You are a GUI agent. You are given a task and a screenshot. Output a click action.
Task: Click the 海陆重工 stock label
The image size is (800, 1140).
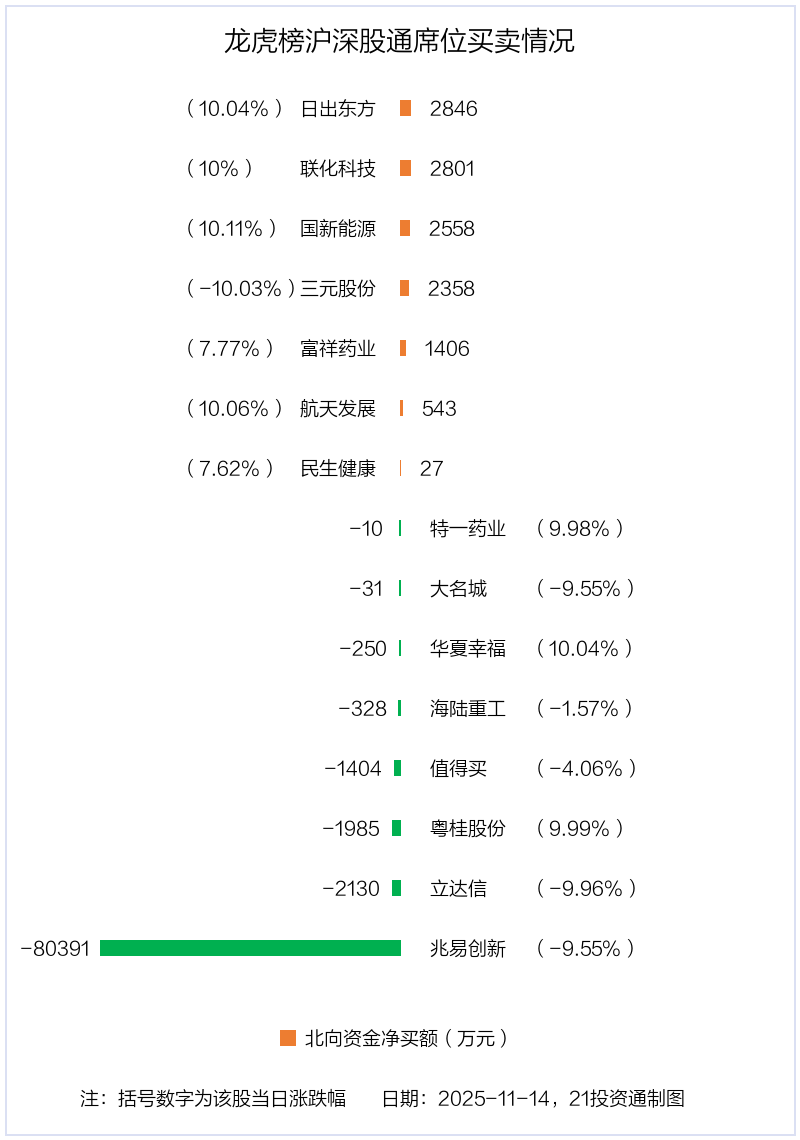pyautogui.click(x=468, y=708)
